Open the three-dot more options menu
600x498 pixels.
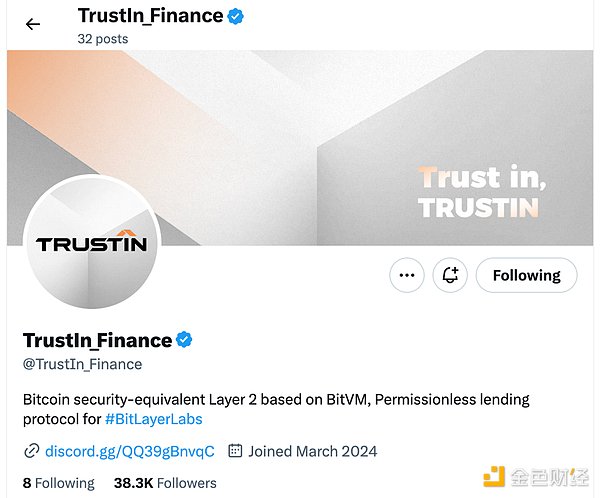coord(407,275)
